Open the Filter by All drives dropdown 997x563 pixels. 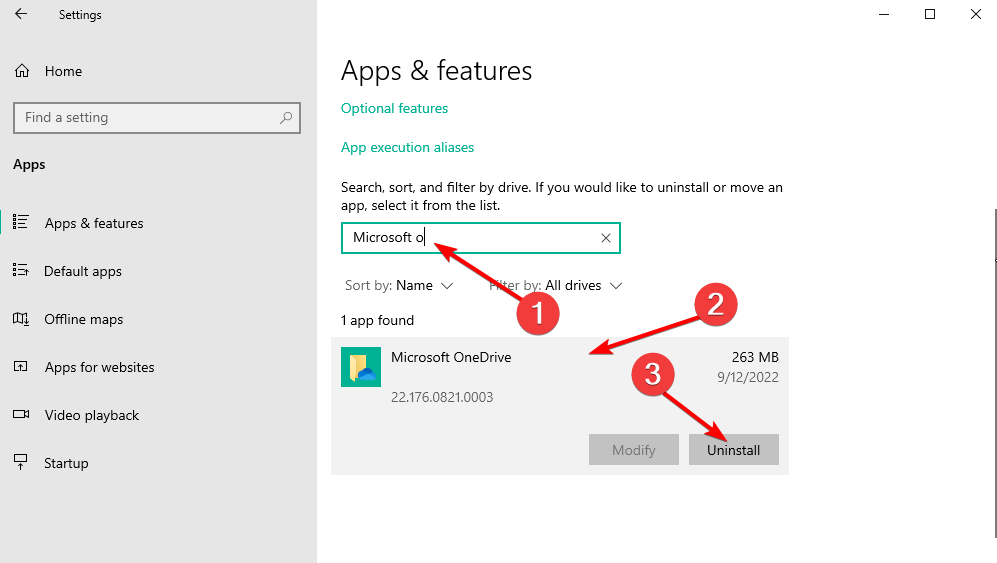tap(555, 286)
